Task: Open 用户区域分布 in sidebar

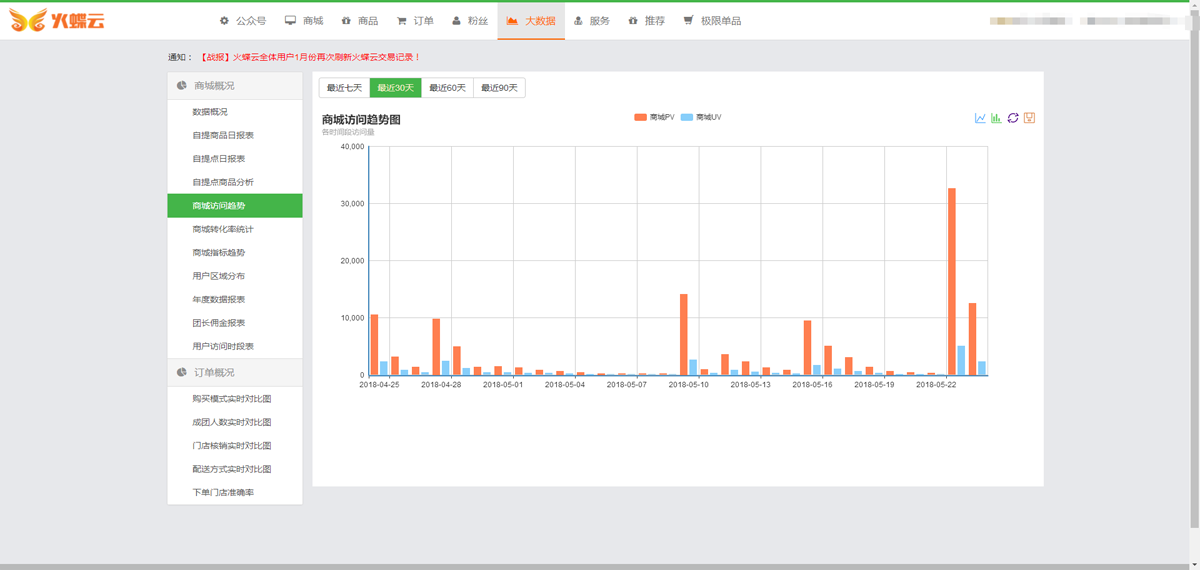Action: [x=218, y=276]
